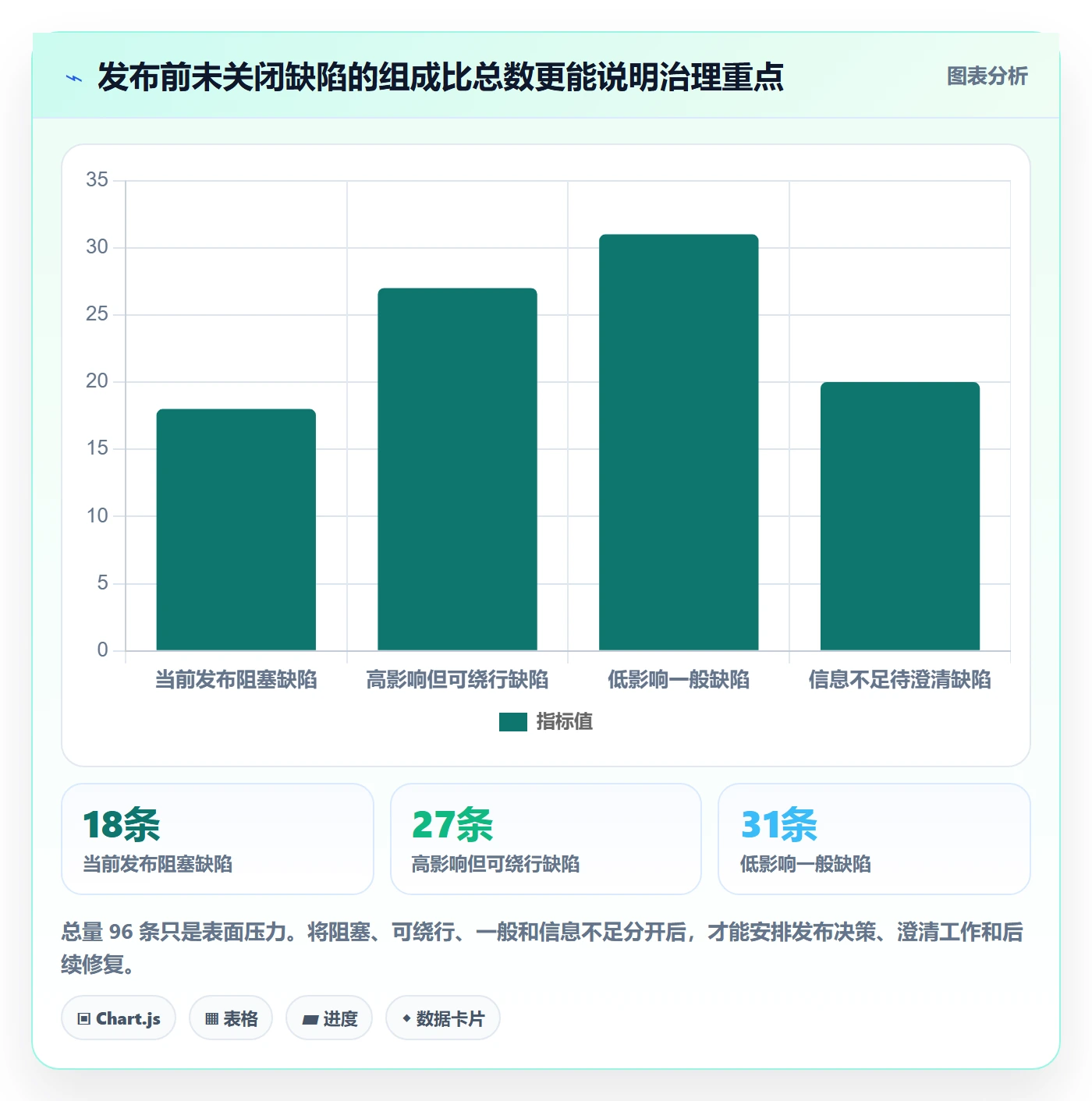The height and width of the screenshot is (1101, 1092).
Task: Click the x-axis label 高影响但可绕行缺陷
Action: (457, 680)
